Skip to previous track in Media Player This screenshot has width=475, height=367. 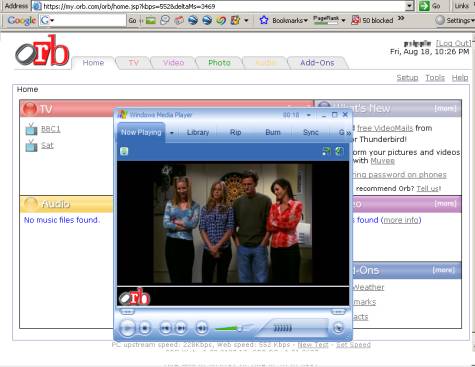(165, 328)
